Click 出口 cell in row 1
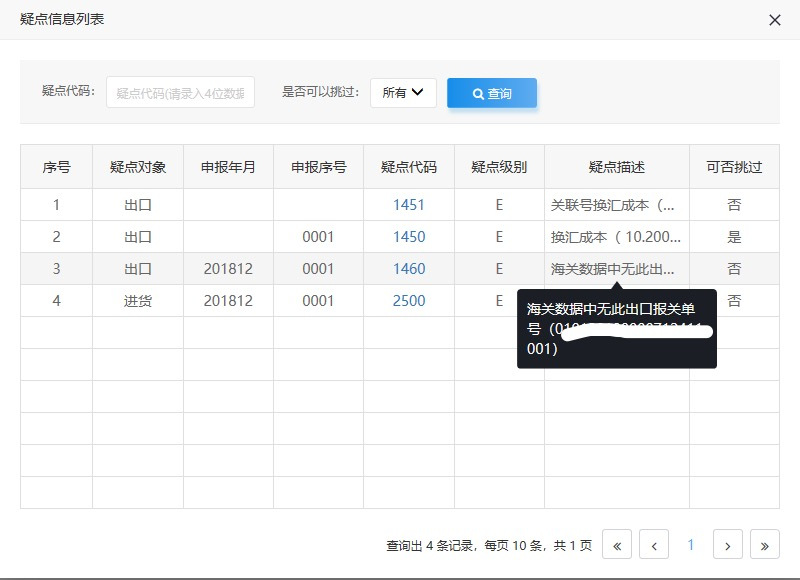The image size is (800, 580). [x=138, y=205]
